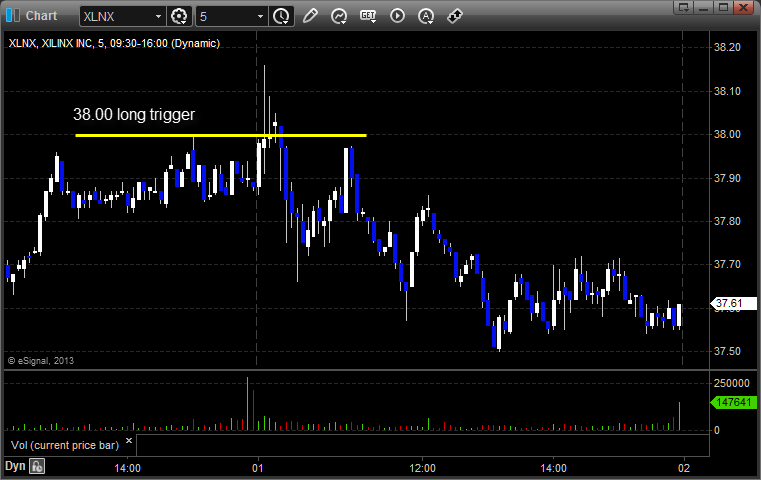The image size is (761, 480).
Task: Click the tallest green volume bar
Action: pos(248,404)
